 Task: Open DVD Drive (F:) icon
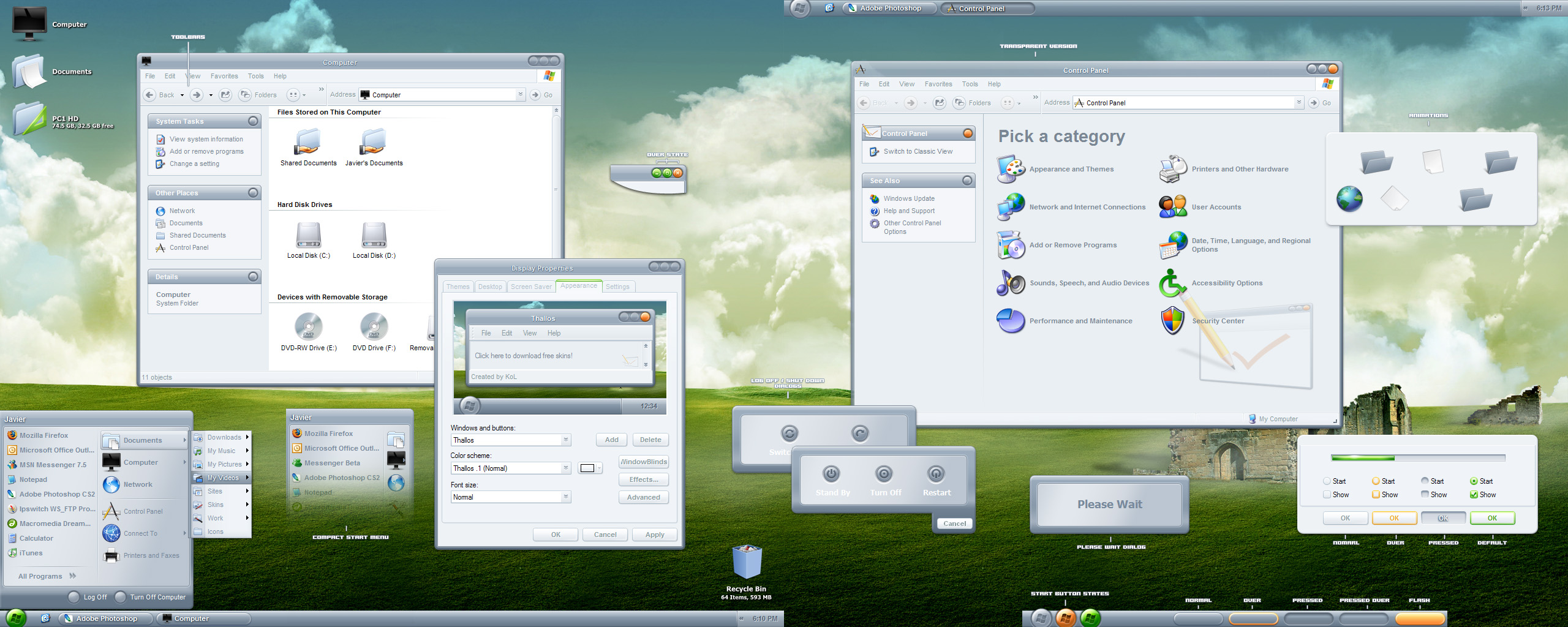click(x=374, y=326)
